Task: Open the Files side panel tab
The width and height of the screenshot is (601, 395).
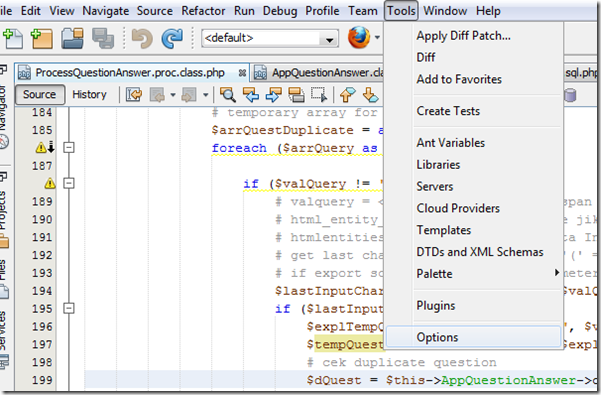Action: pyautogui.click(x=4, y=279)
